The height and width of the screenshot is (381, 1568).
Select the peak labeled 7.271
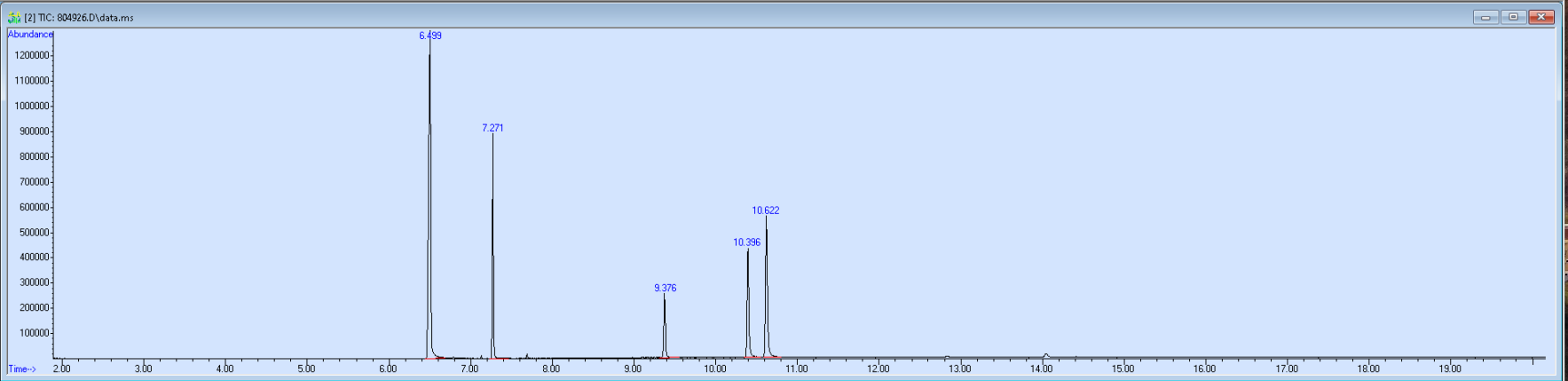[492, 128]
